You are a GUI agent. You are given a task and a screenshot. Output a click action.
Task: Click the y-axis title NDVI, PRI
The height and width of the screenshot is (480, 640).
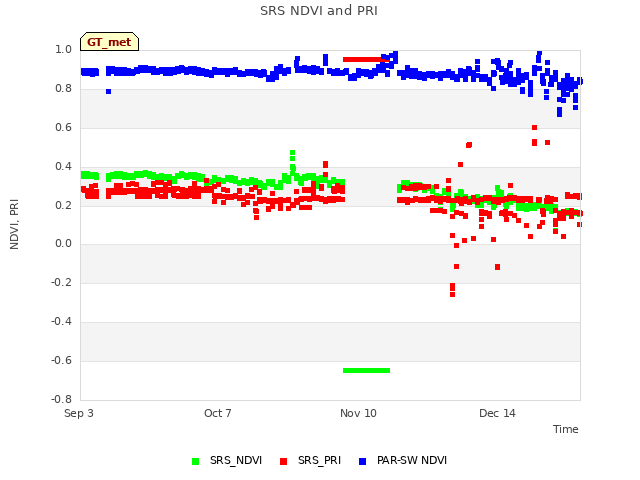point(14,224)
